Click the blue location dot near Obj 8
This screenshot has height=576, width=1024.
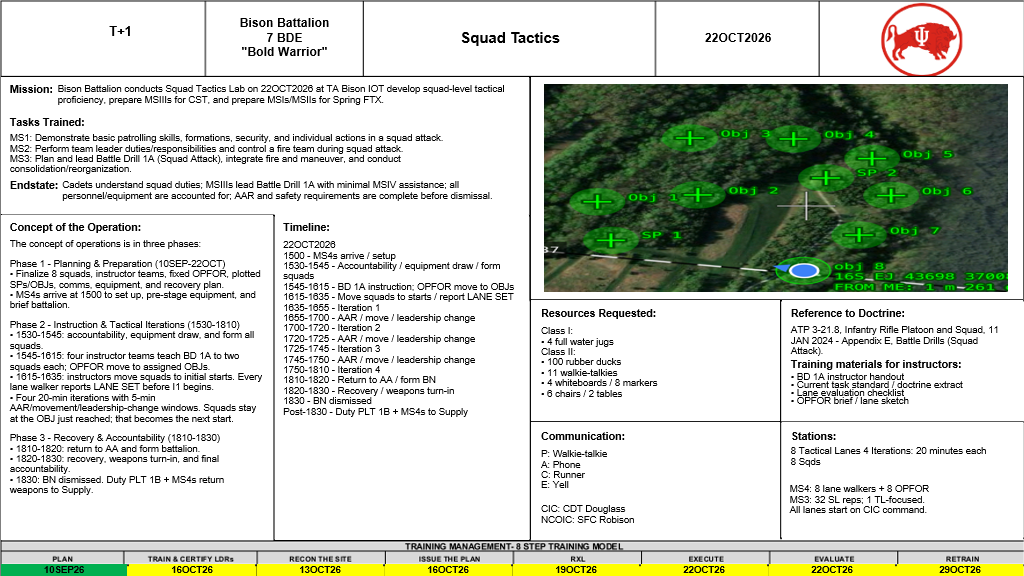[x=804, y=270]
